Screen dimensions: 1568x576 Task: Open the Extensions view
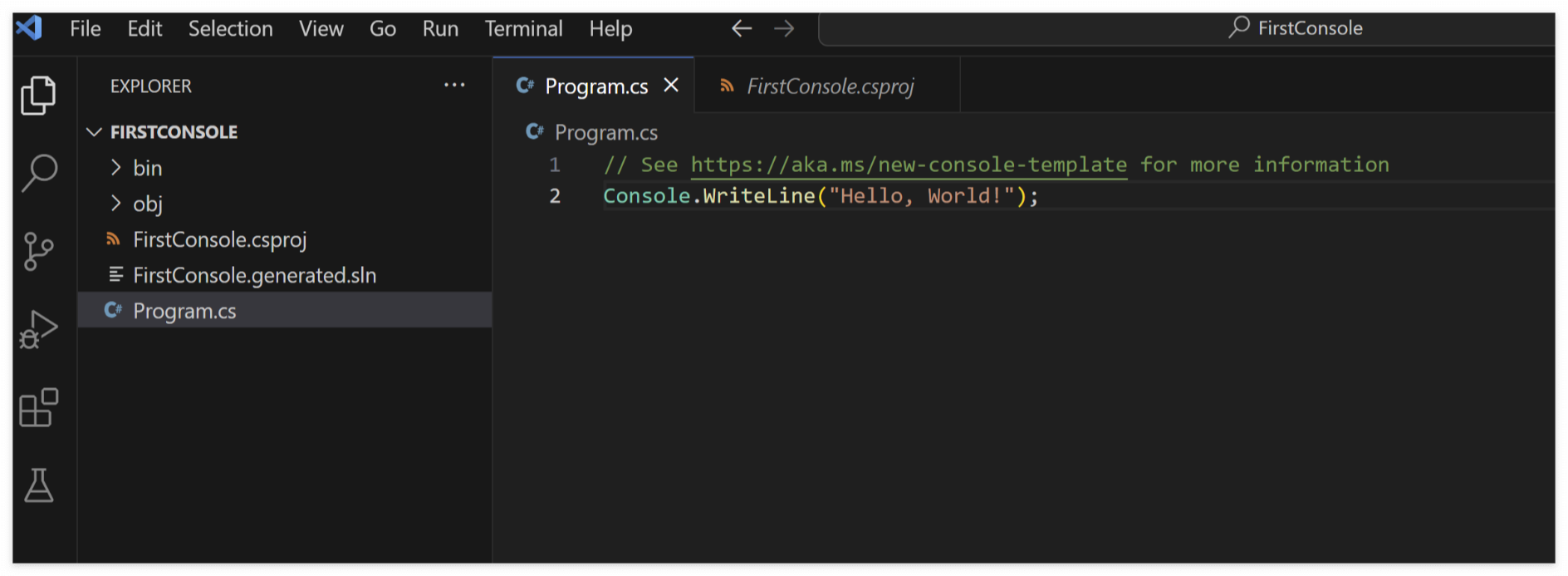[38, 407]
